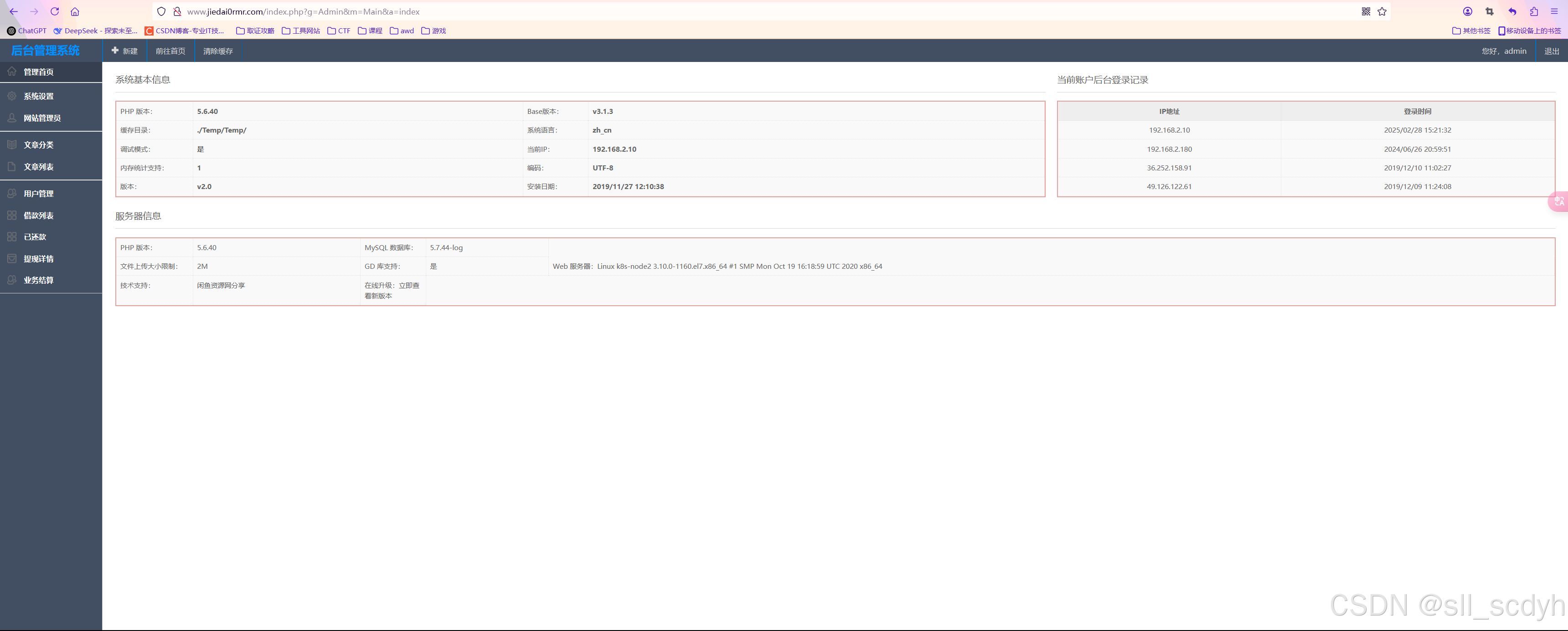Open the browser hamburger menu
Screen dimensions: 1568x631
1554,11
